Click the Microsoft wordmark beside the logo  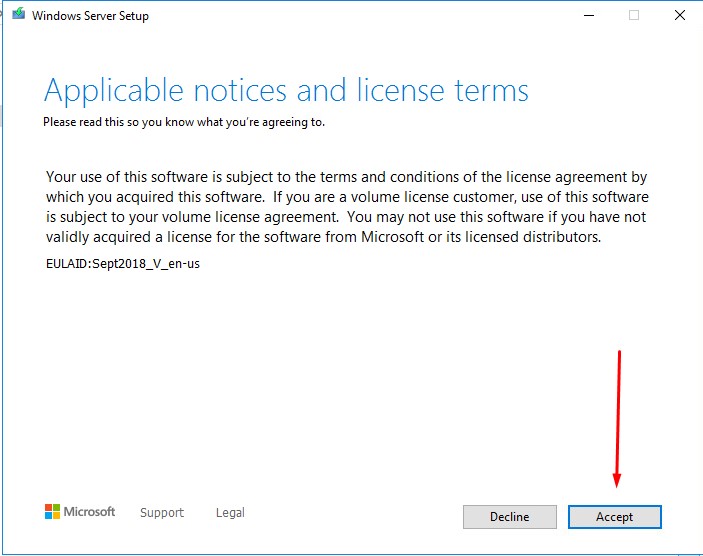tap(90, 512)
